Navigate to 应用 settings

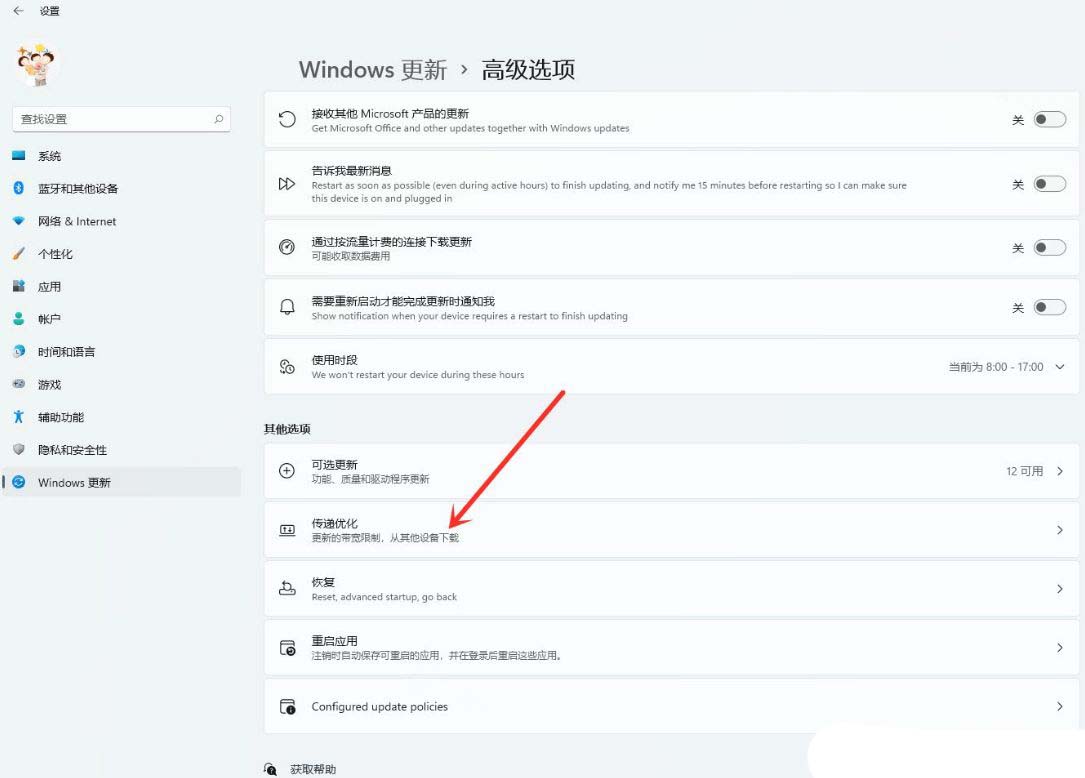pos(122,286)
